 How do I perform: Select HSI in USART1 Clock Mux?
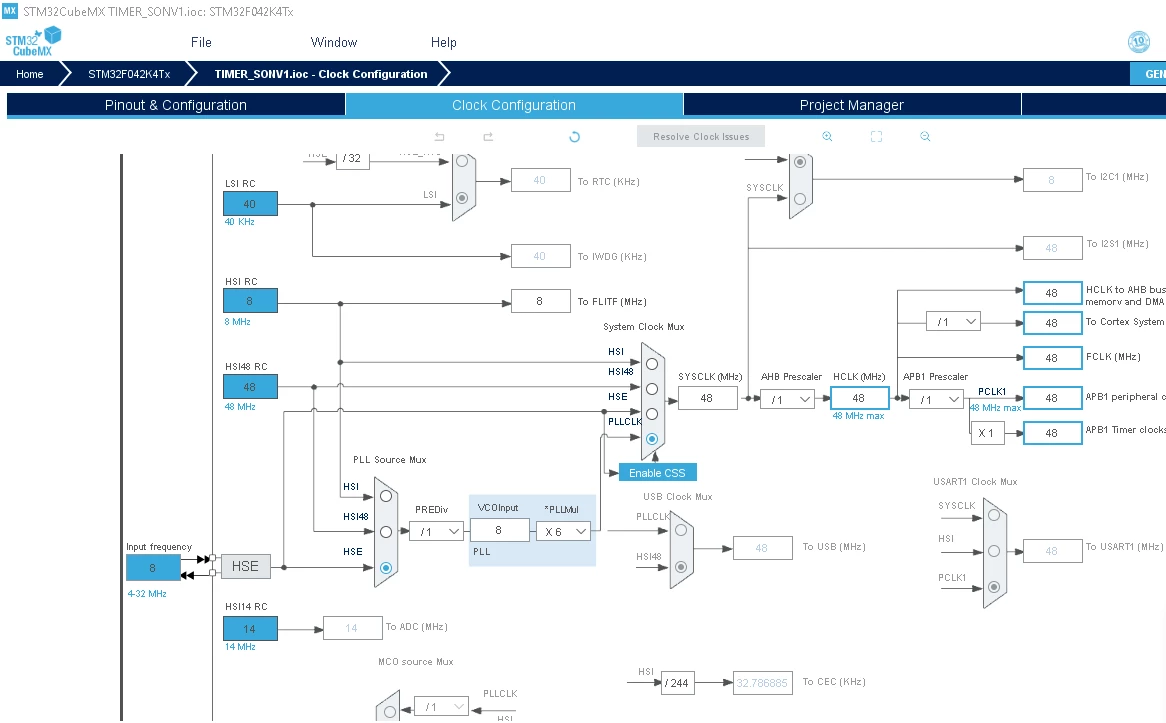pyautogui.click(x=994, y=551)
